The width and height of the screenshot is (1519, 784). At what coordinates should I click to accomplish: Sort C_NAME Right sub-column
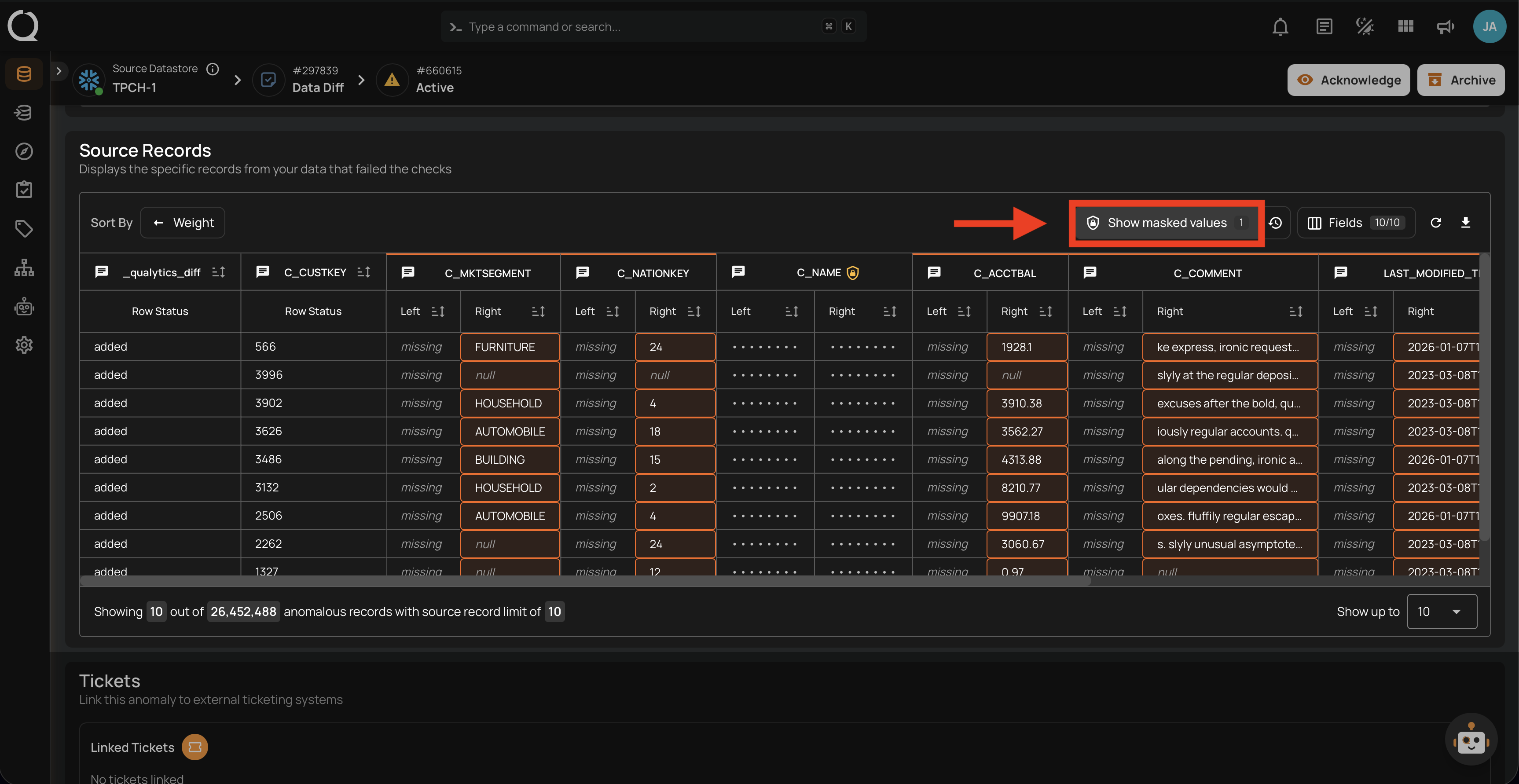pyautogui.click(x=890, y=311)
